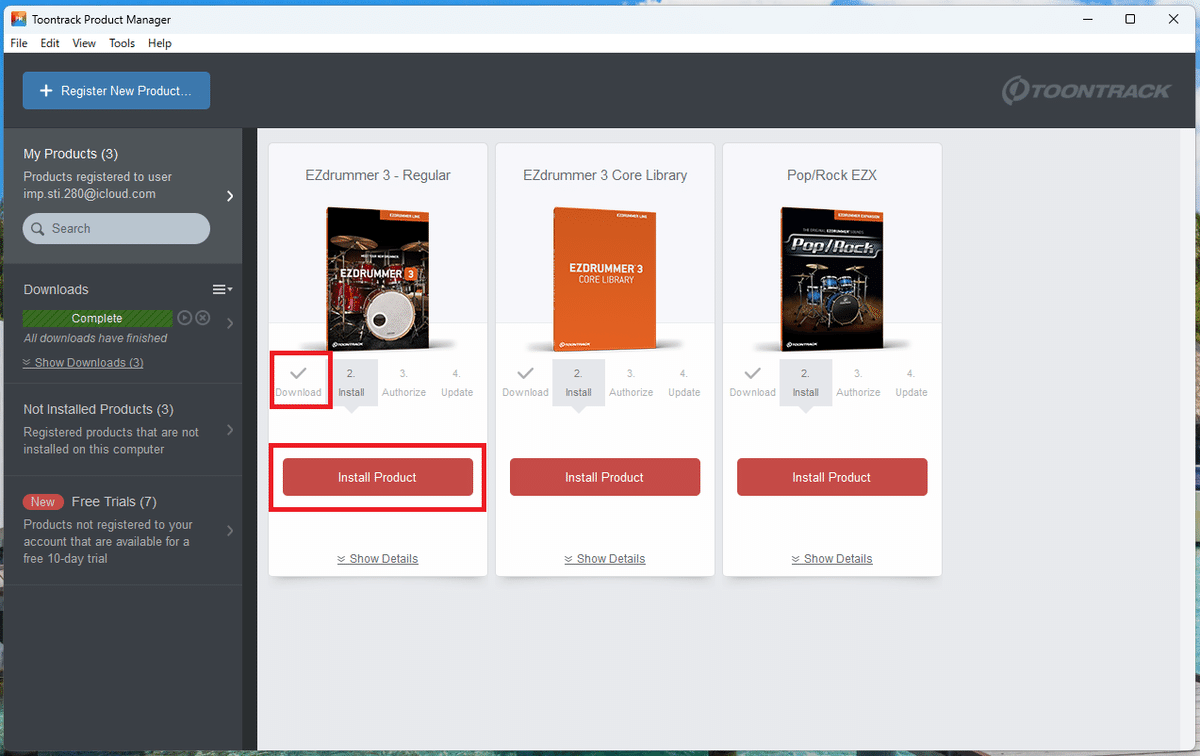The width and height of the screenshot is (1200, 756).
Task: Select Update step of EZdrummer 3 Core Library
Action: click(x=684, y=381)
